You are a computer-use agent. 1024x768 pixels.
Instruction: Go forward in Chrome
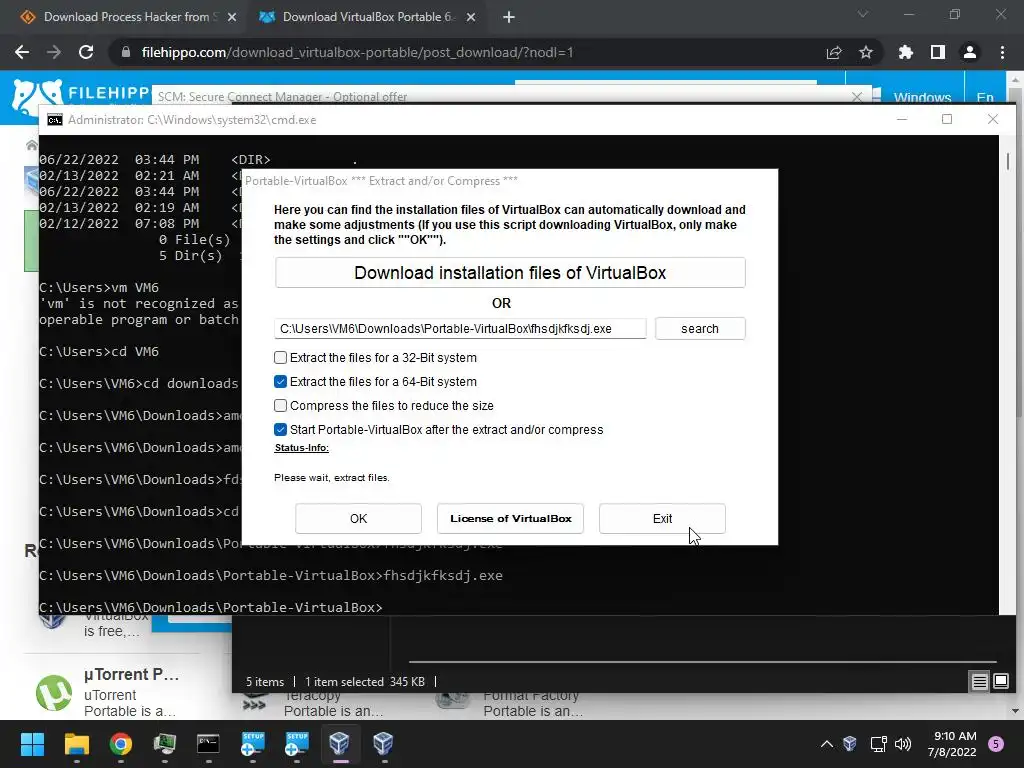(x=54, y=52)
